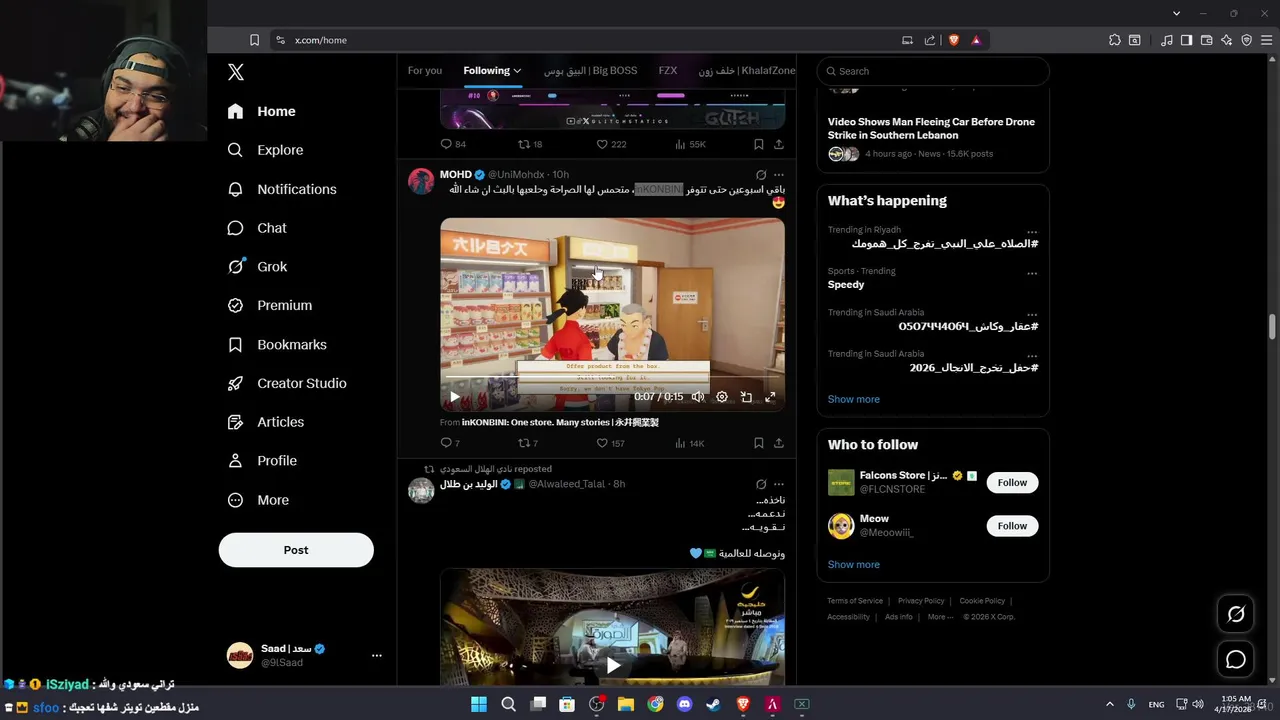Open the Big BOSS list tab

coord(590,71)
